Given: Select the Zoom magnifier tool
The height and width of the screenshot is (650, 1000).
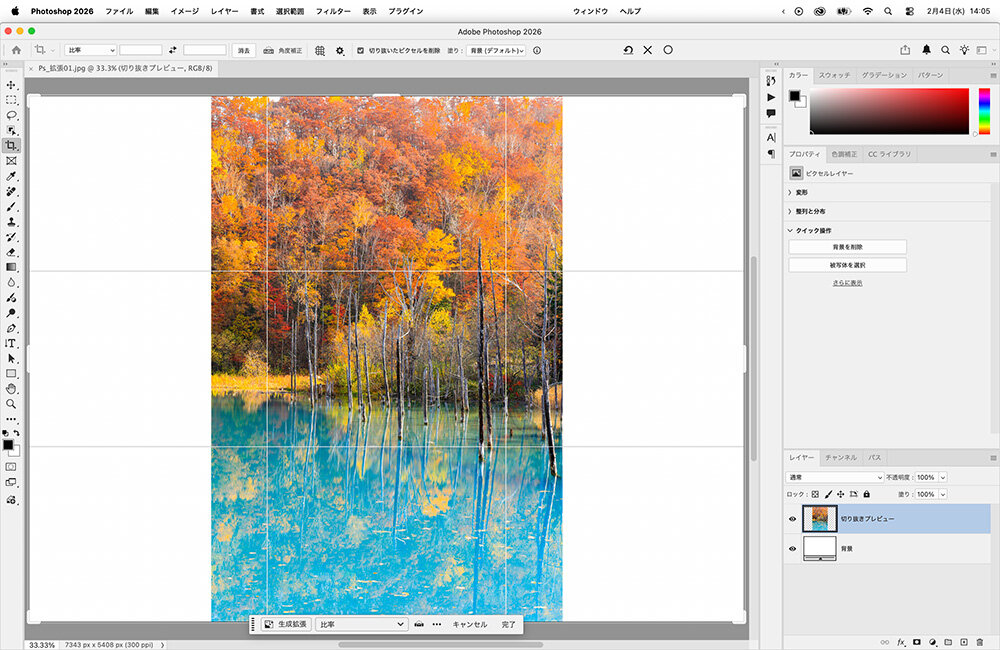Looking at the screenshot, I should (11, 404).
